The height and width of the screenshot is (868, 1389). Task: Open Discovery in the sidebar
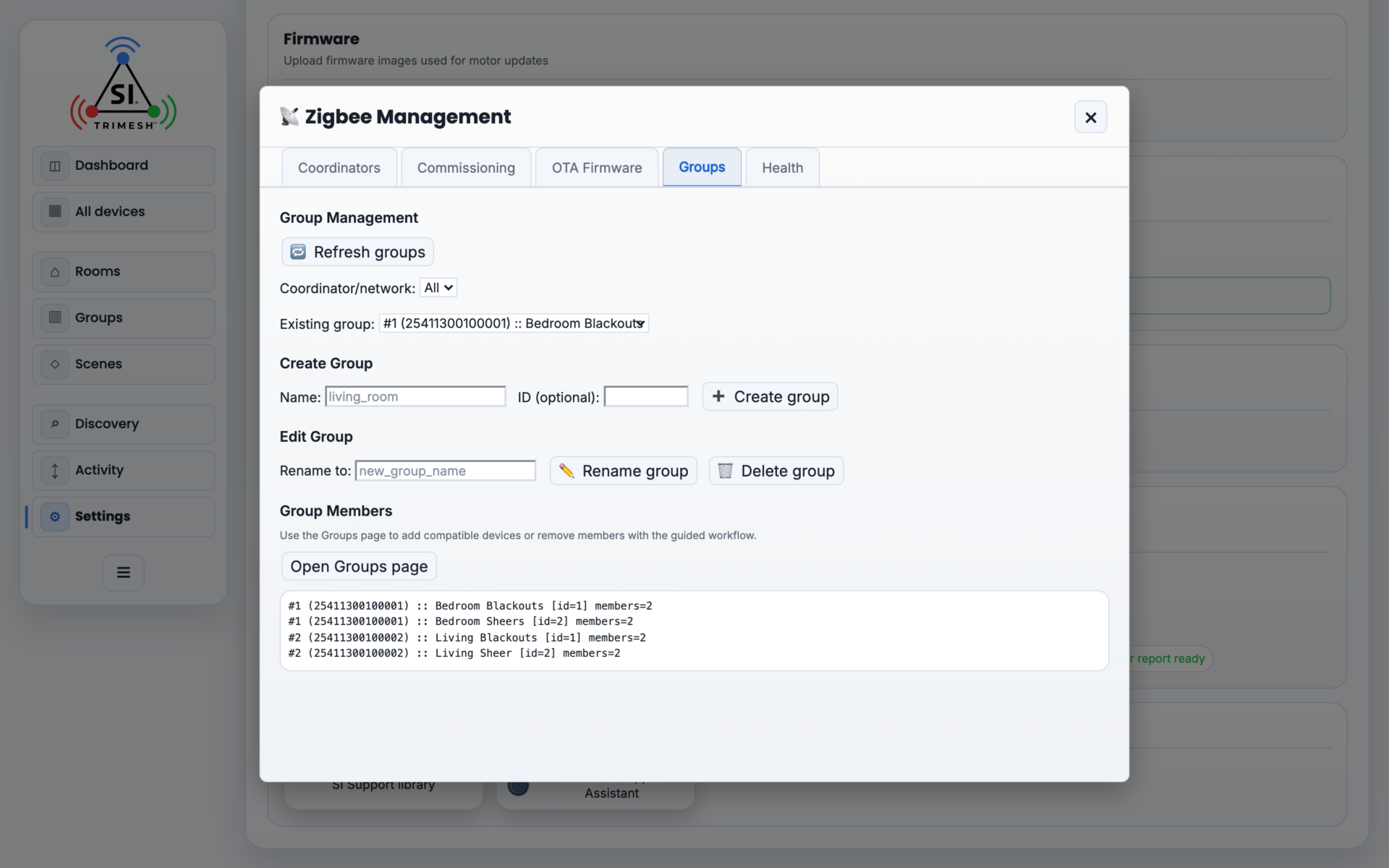tap(124, 424)
